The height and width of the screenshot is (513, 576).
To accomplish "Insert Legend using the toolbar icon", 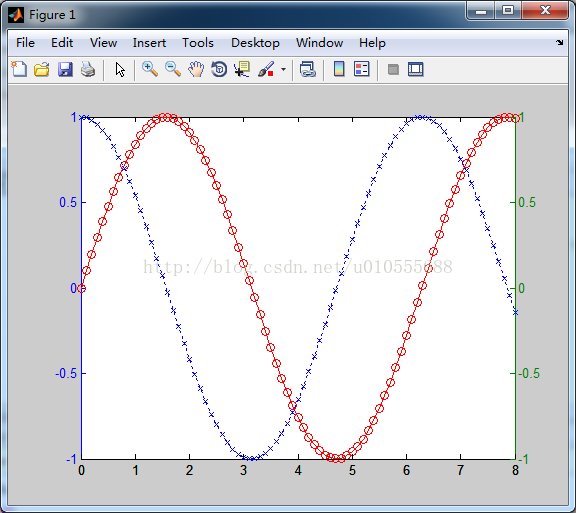I will 361,69.
